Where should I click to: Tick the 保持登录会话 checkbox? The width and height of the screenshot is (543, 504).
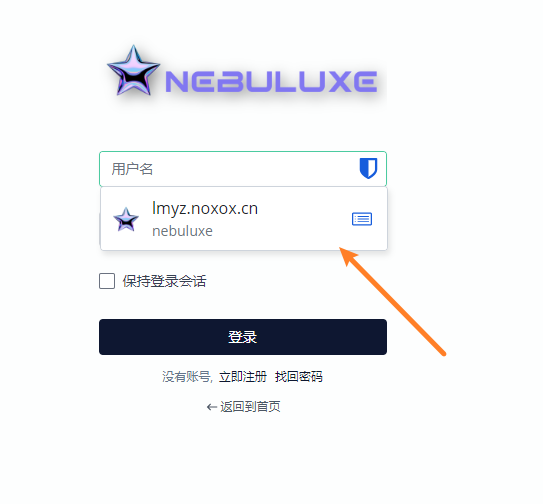click(x=107, y=281)
